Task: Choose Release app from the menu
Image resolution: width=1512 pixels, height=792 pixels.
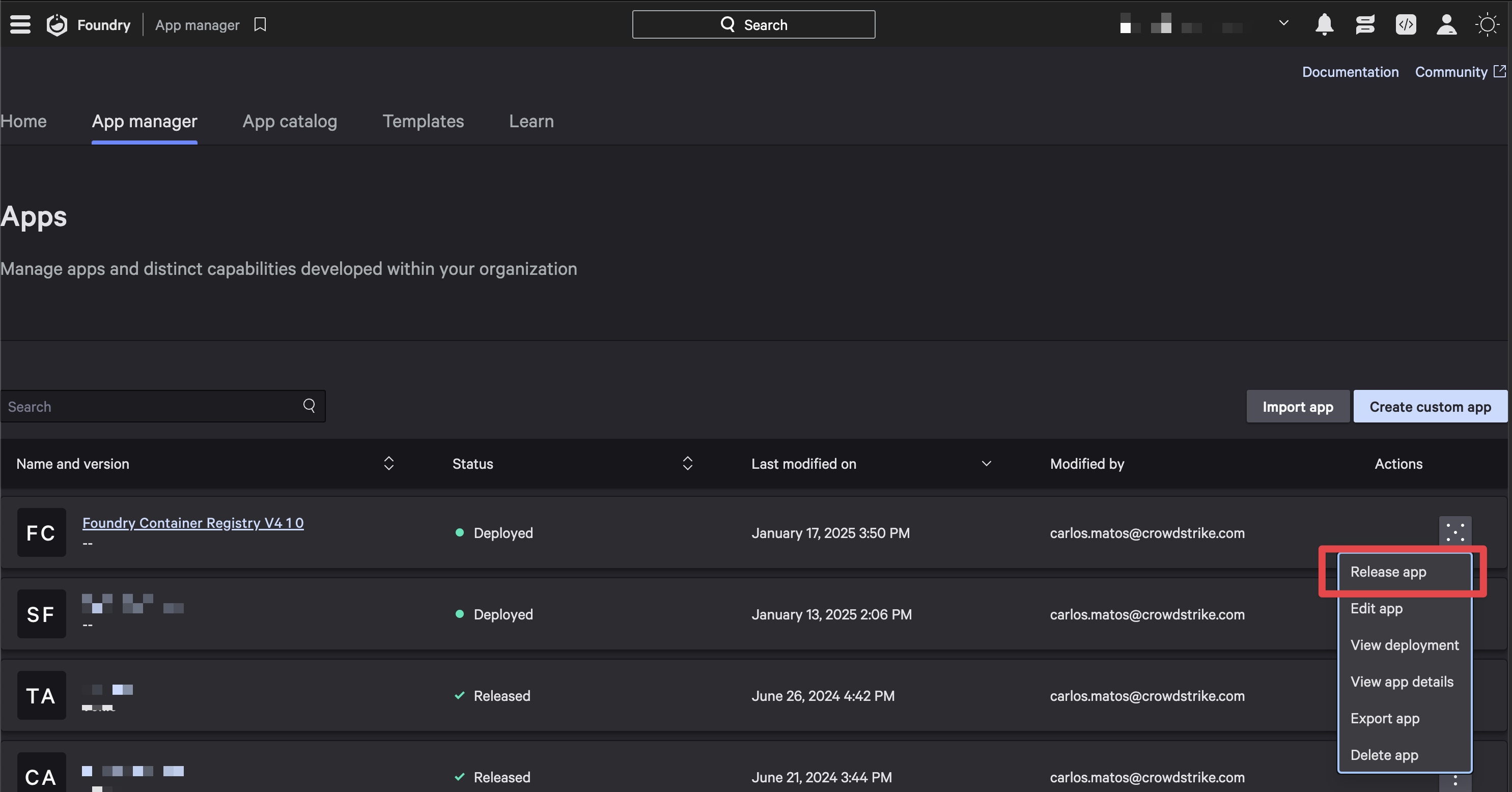Action: pyautogui.click(x=1404, y=572)
